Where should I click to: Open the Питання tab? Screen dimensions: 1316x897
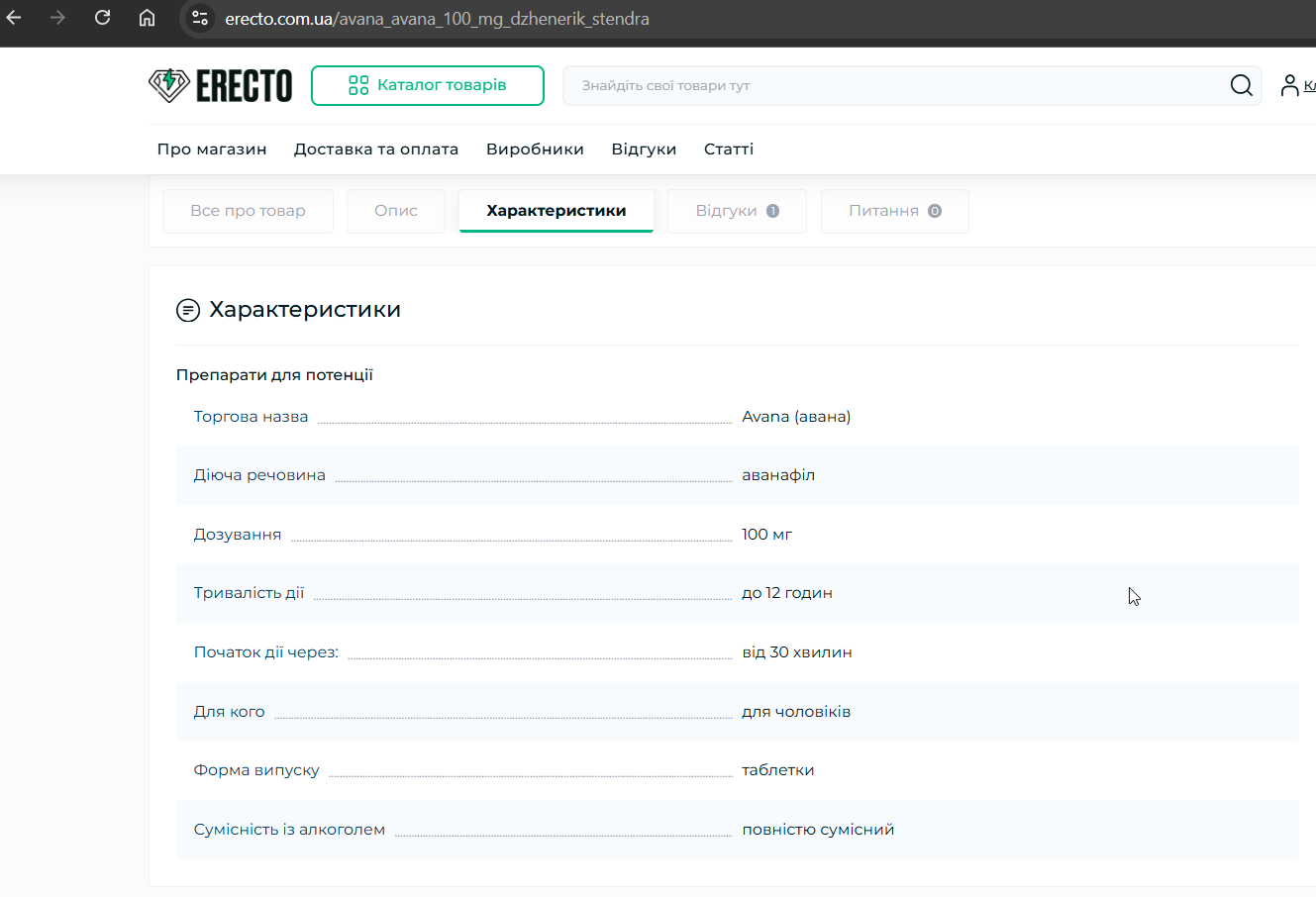895,211
